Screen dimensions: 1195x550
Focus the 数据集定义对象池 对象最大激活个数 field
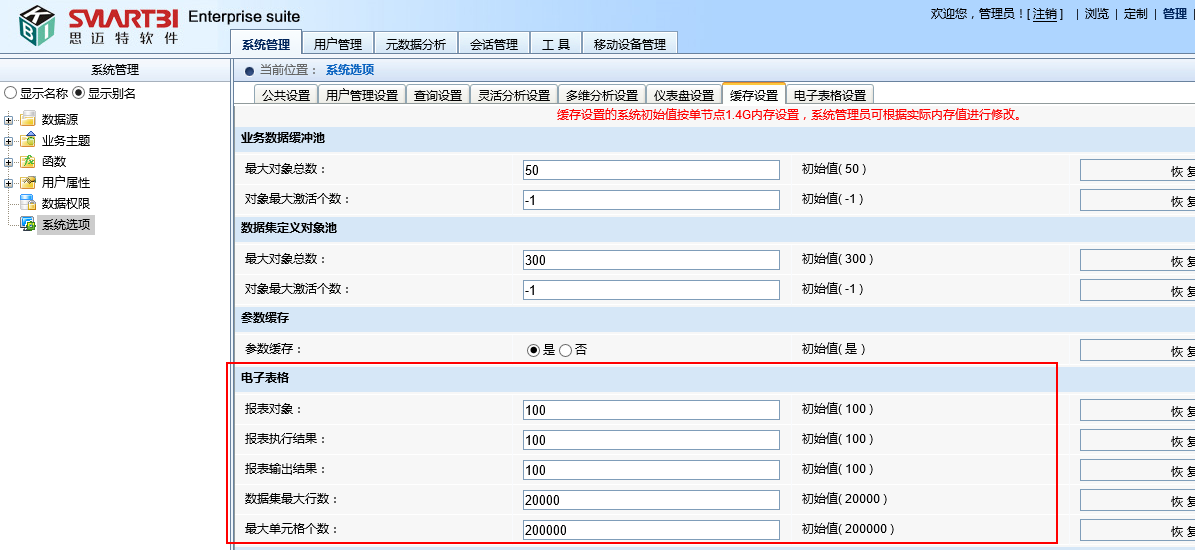(x=652, y=289)
